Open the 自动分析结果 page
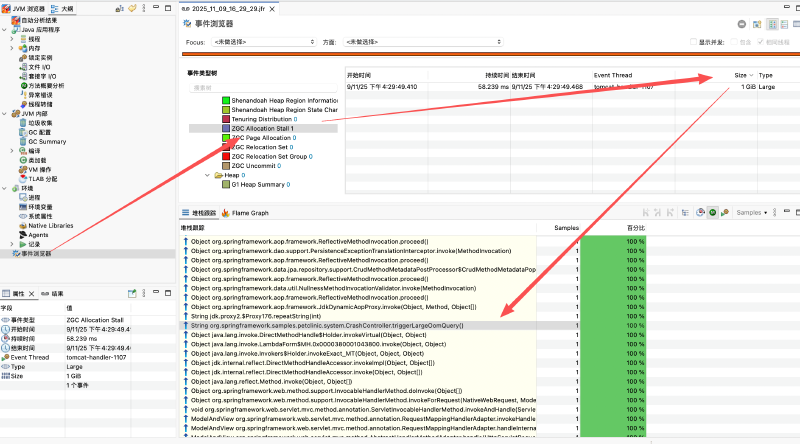The width and height of the screenshot is (800, 444). tap(39, 21)
